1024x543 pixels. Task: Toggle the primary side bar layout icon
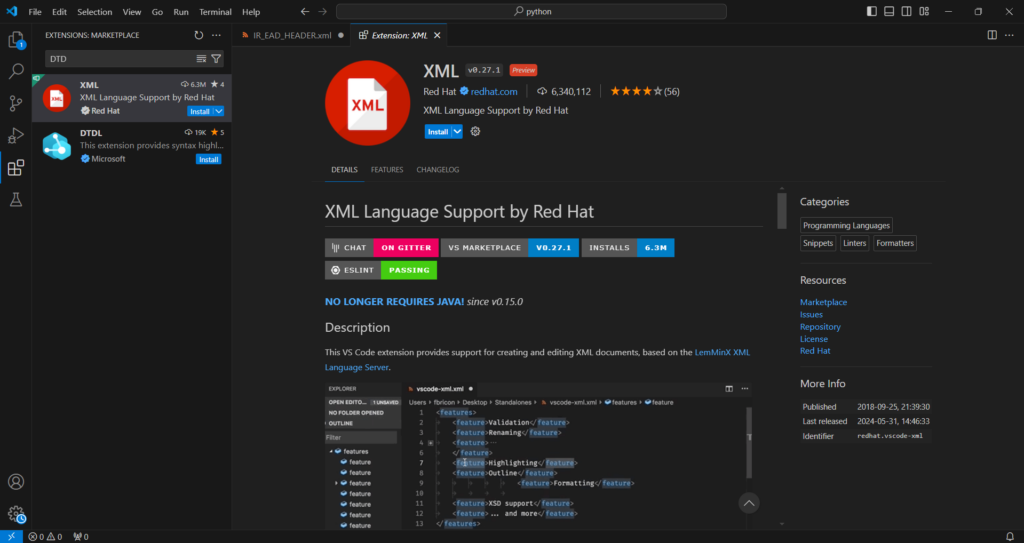pyautogui.click(x=872, y=12)
